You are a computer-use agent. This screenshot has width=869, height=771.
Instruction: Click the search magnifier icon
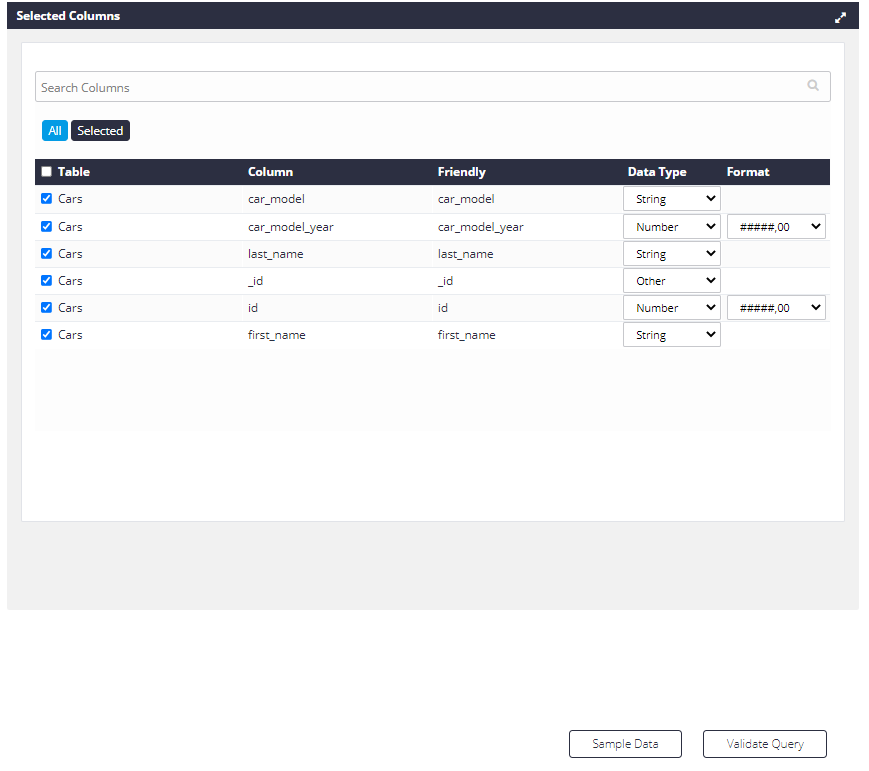pos(812,85)
